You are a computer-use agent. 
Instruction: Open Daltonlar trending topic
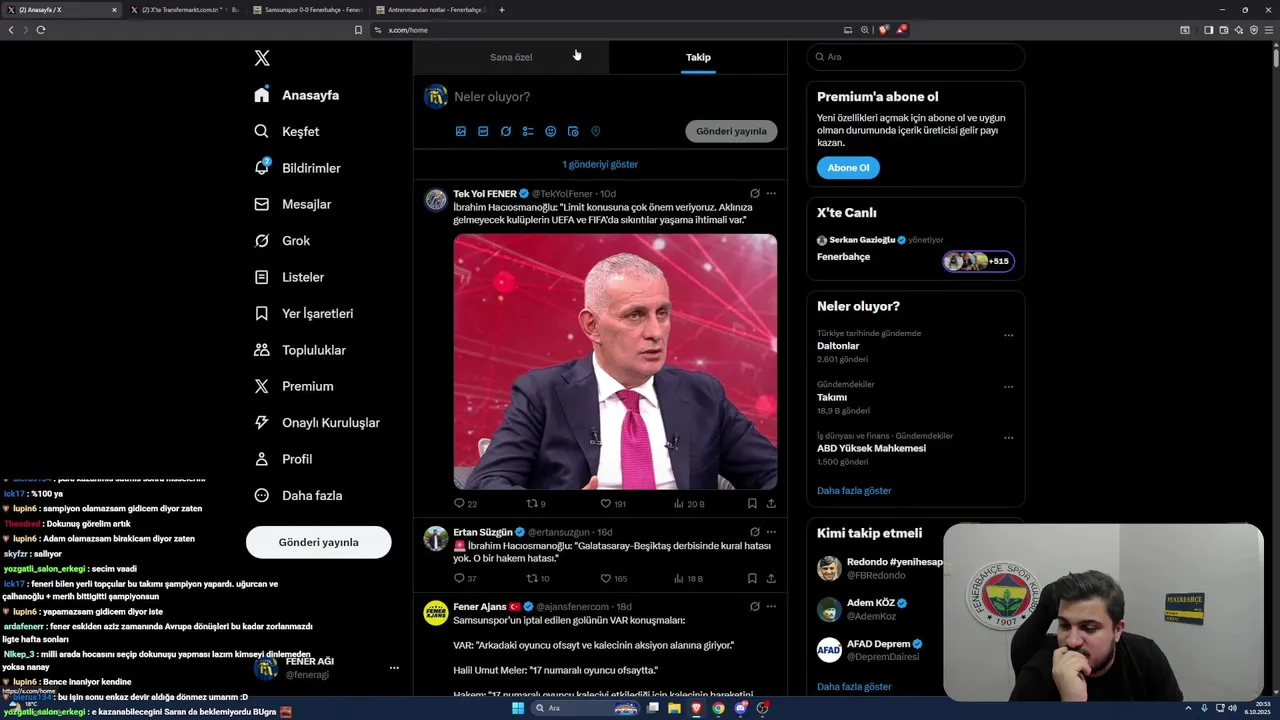pyautogui.click(x=838, y=346)
